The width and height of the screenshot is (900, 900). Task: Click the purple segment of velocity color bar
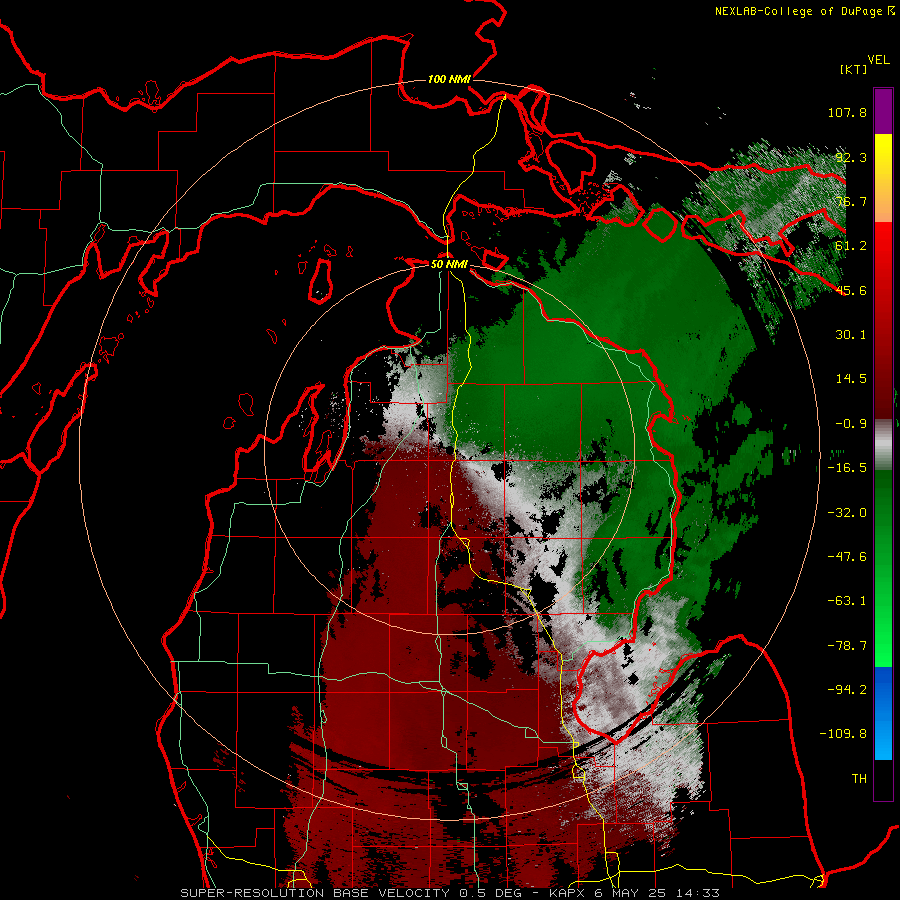(x=883, y=111)
